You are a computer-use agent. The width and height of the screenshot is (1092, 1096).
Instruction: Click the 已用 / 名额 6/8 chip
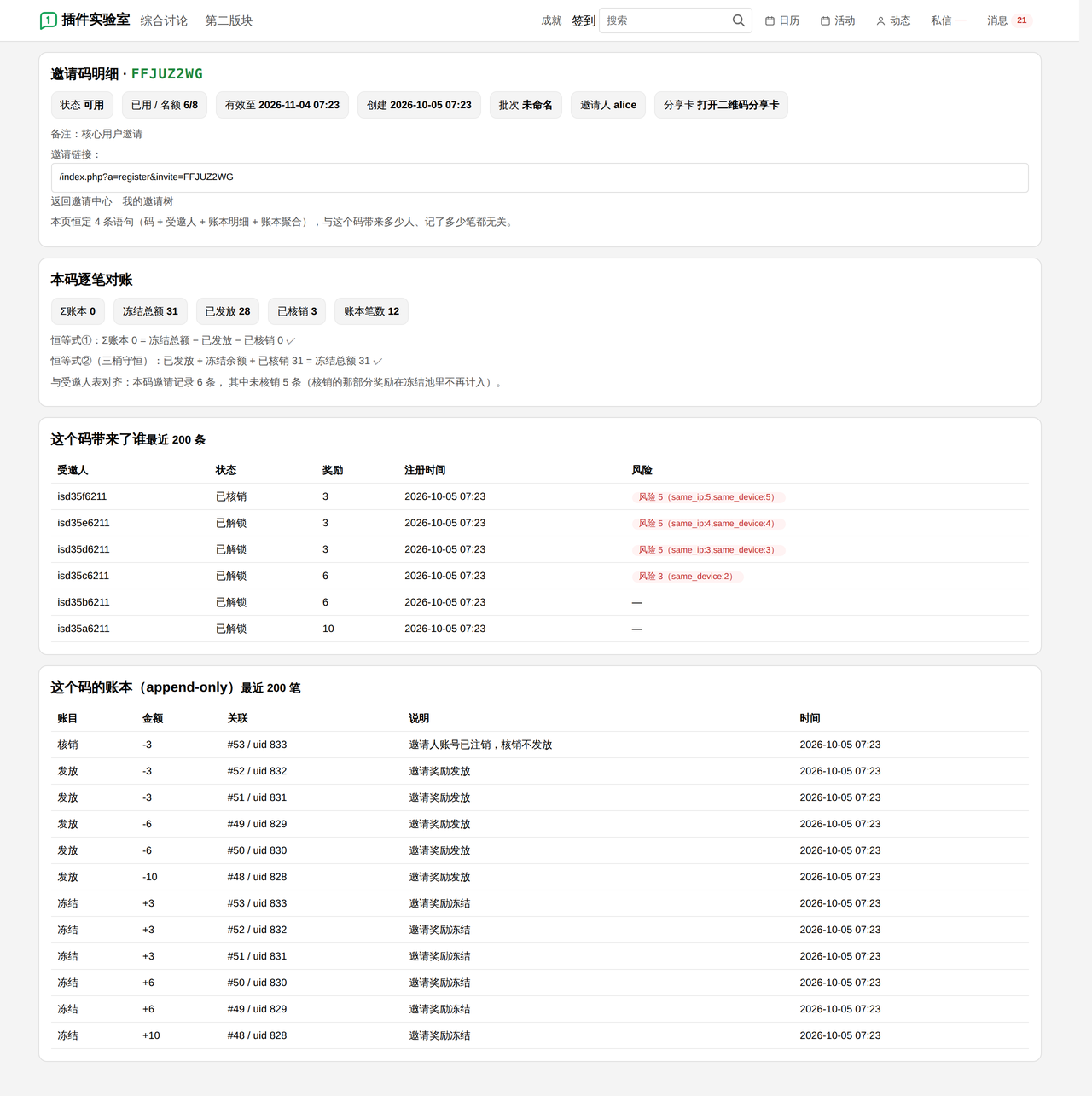click(165, 105)
